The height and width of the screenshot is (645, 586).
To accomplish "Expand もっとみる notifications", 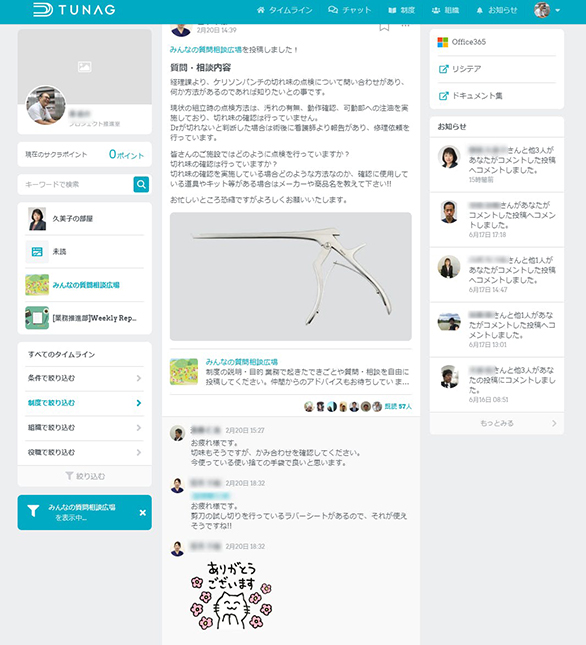I will coord(497,423).
